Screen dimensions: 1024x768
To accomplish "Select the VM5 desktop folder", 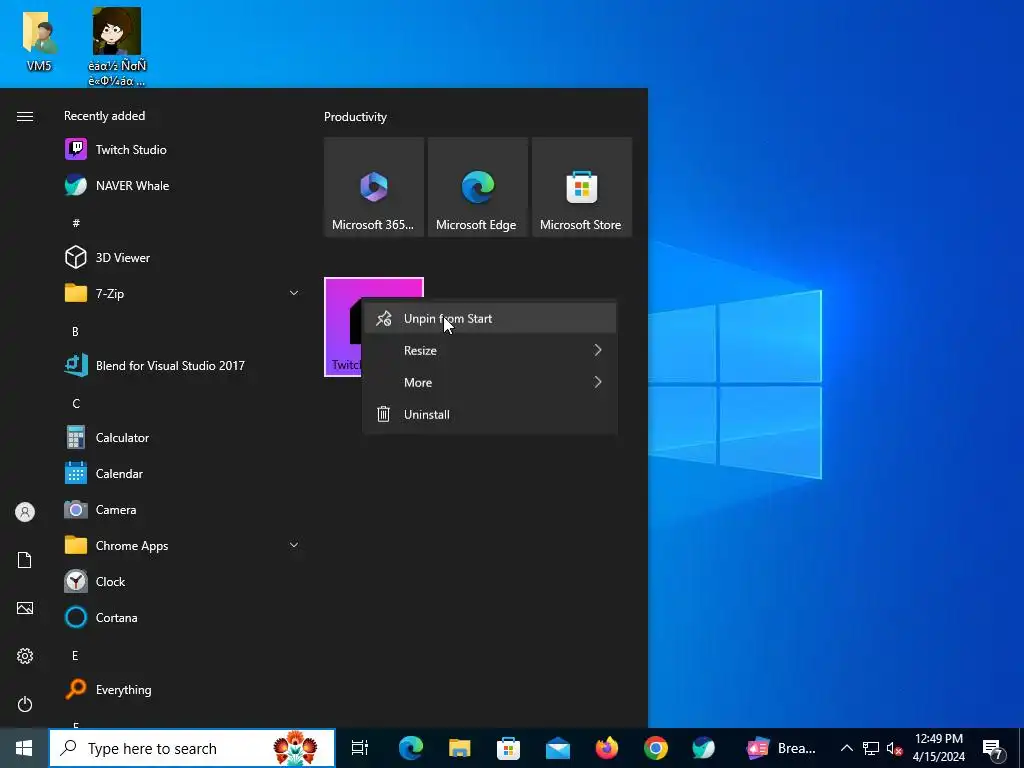I will click(x=39, y=40).
